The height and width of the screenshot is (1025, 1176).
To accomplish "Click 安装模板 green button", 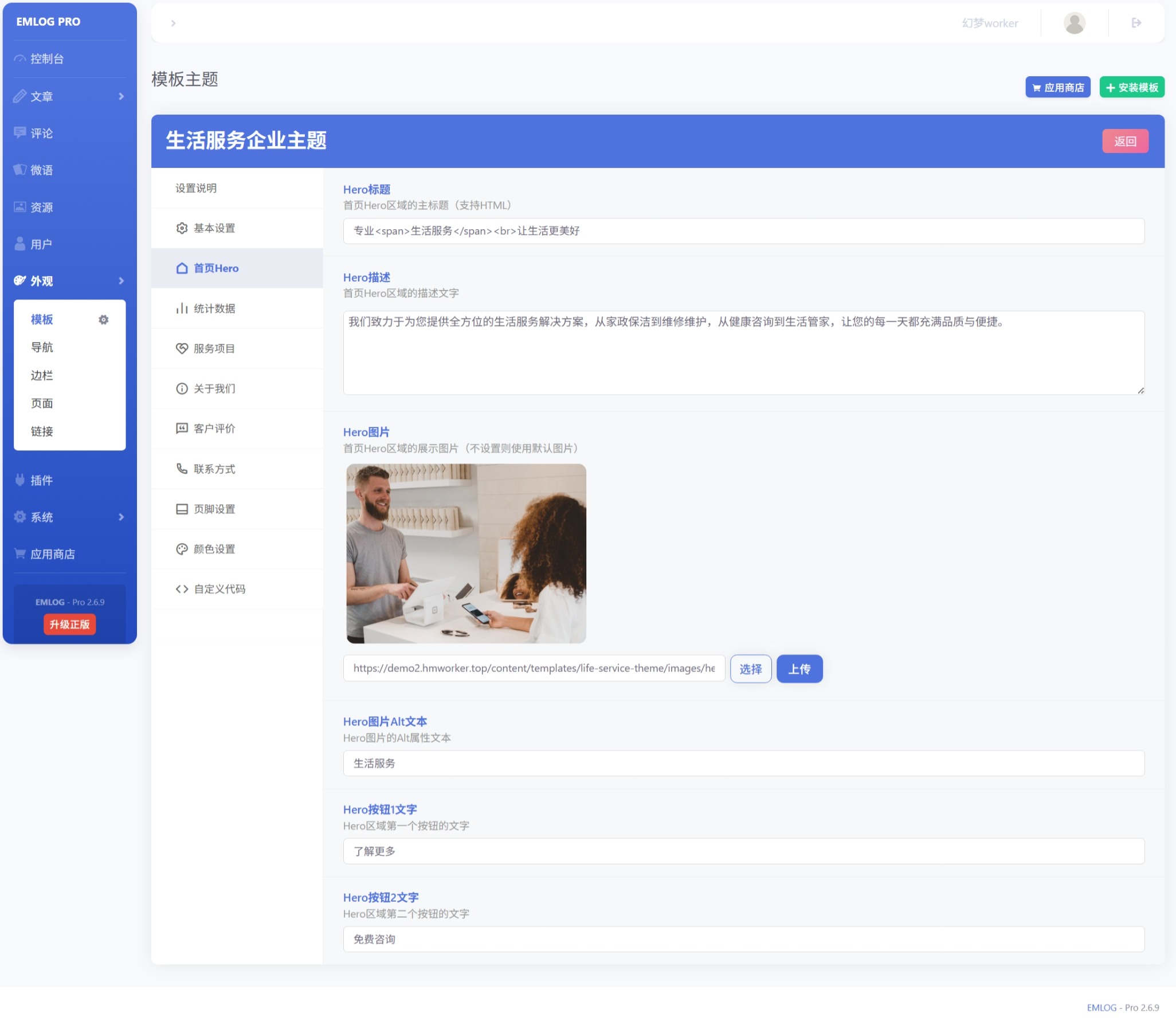I will [x=1131, y=87].
